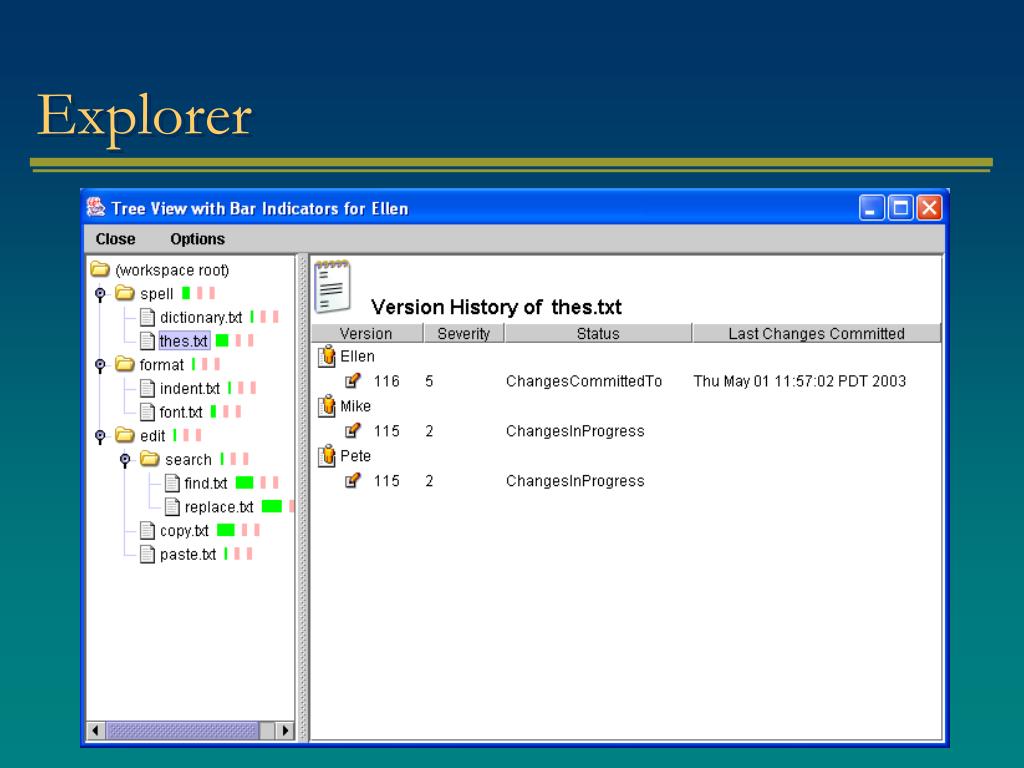Click the replace.txt file icon
Image resolution: width=1024 pixels, height=768 pixels.
tap(172, 507)
